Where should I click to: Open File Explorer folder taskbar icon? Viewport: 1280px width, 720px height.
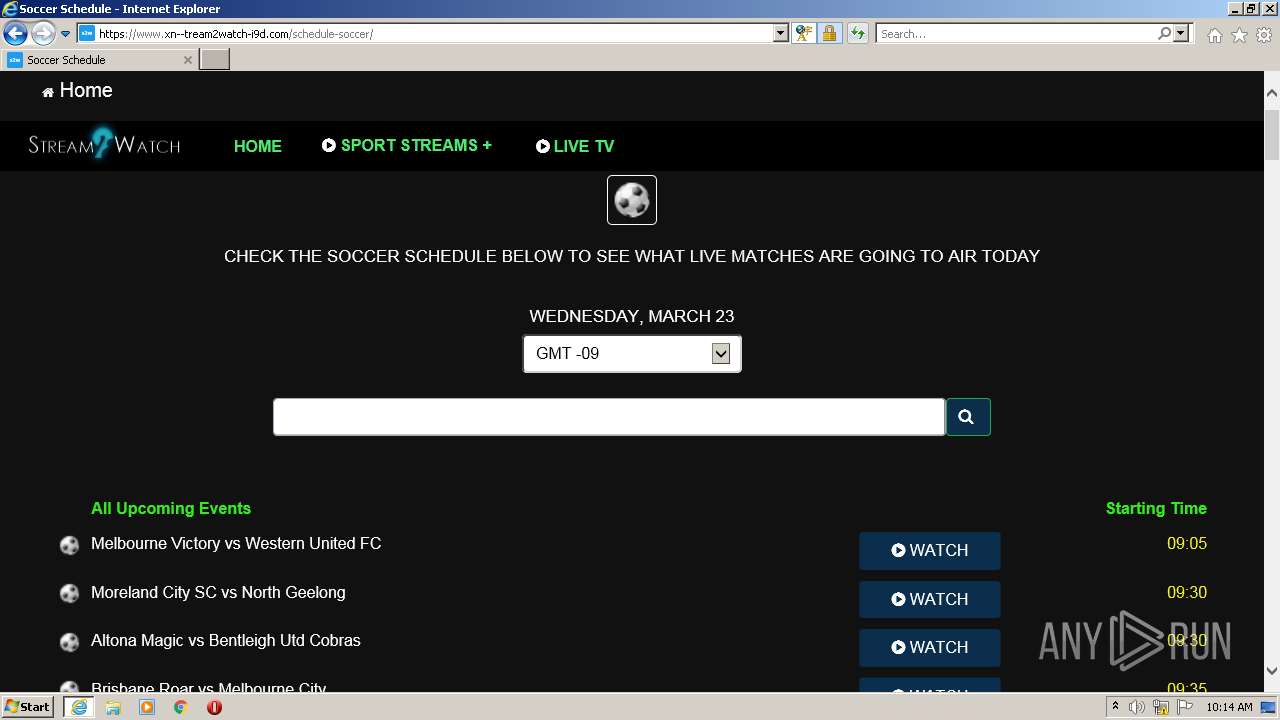coord(113,707)
